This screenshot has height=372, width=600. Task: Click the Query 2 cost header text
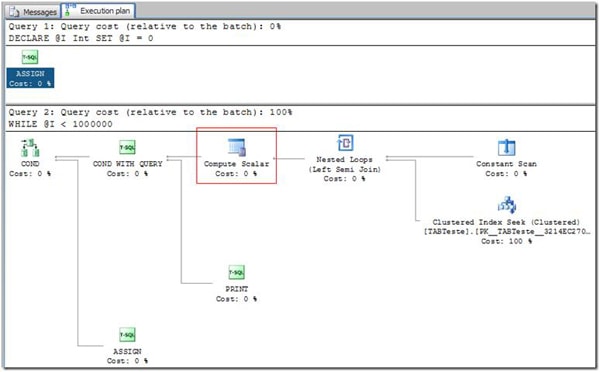tap(150, 112)
